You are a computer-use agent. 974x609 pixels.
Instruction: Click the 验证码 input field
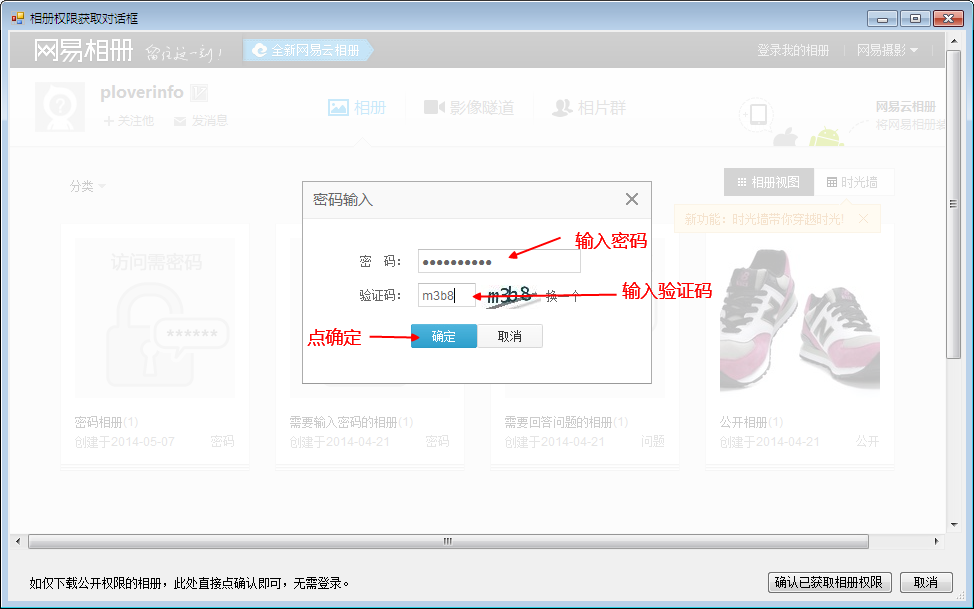point(447,295)
